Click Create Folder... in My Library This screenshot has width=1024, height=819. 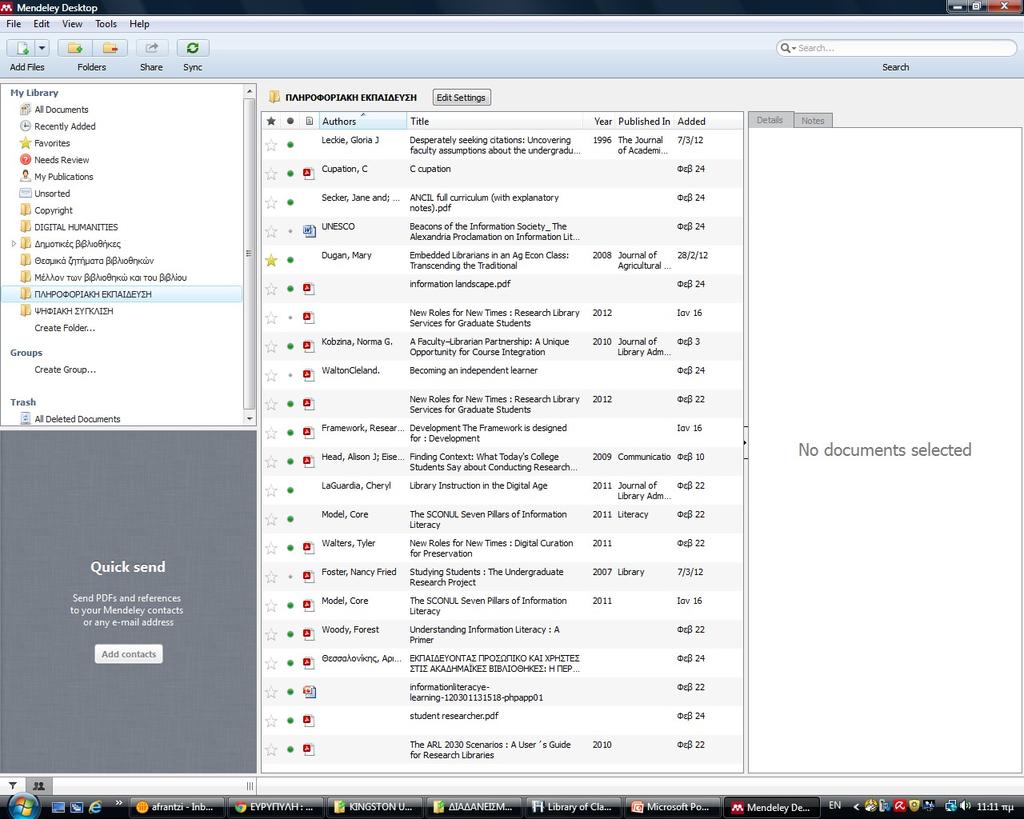[65, 328]
